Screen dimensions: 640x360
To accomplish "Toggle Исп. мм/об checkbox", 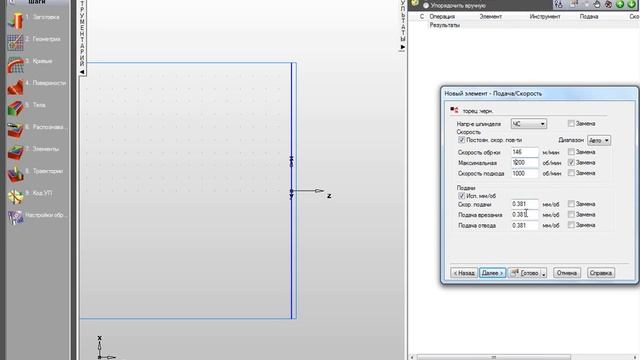I will click(x=462, y=196).
